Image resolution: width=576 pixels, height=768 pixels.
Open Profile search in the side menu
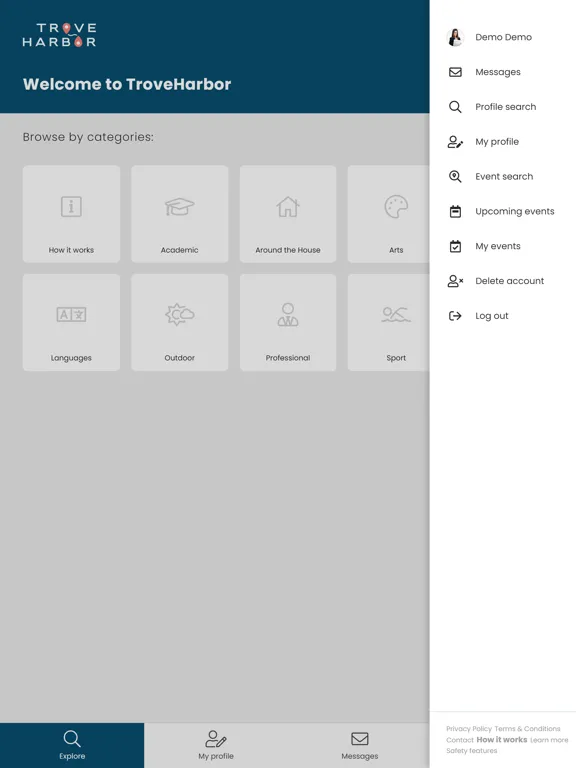(x=505, y=107)
